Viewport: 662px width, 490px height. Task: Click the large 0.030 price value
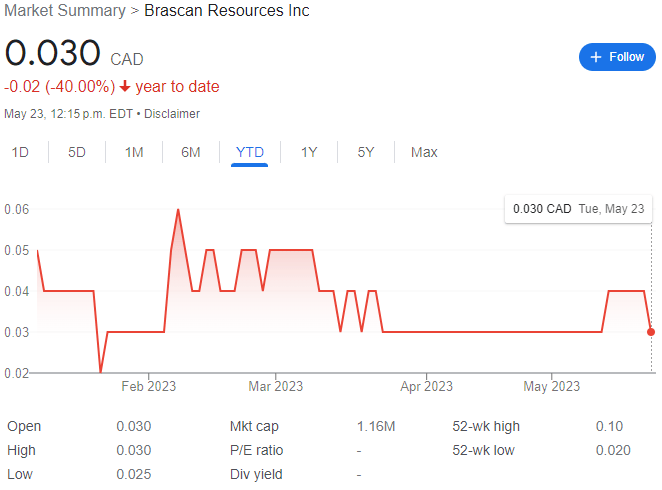click(52, 53)
